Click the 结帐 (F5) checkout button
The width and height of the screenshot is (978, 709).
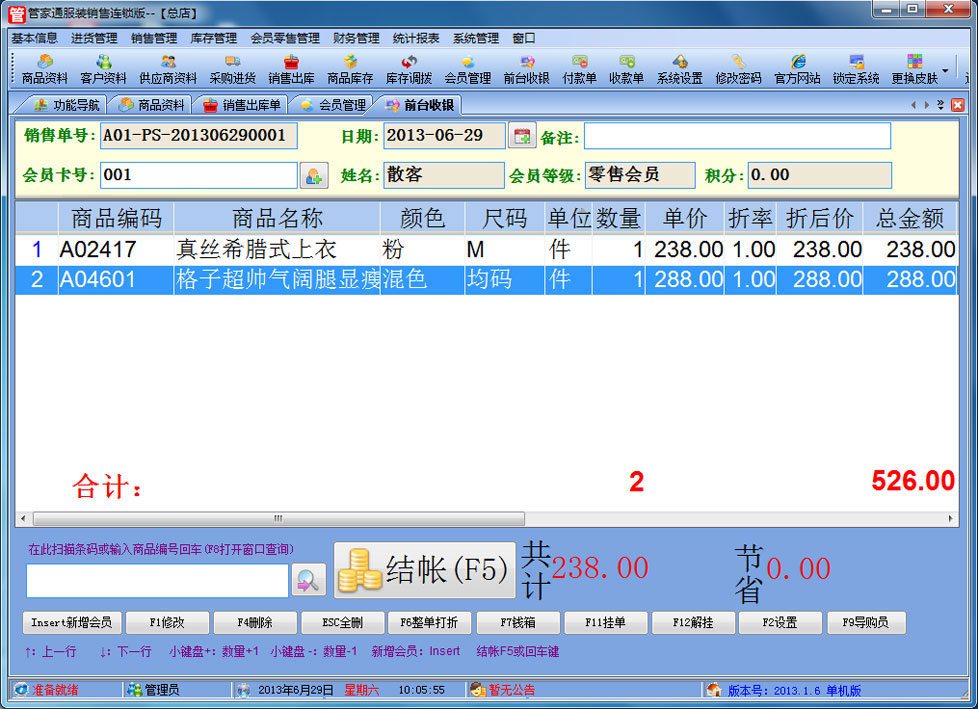pos(423,570)
